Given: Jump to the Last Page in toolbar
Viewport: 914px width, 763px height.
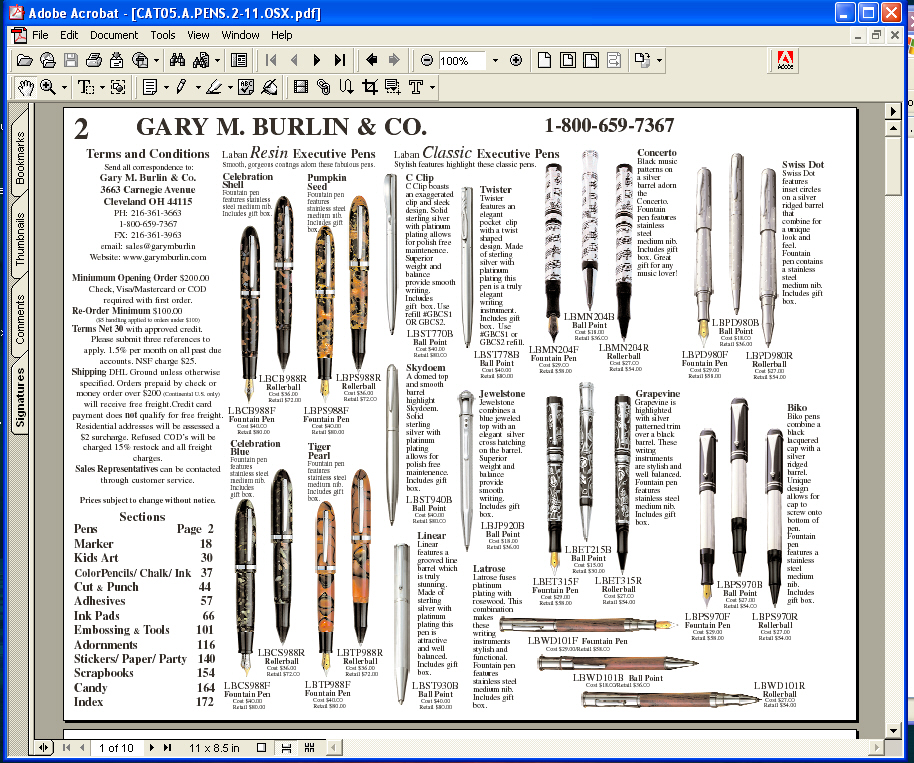Looking at the screenshot, I should (340, 60).
